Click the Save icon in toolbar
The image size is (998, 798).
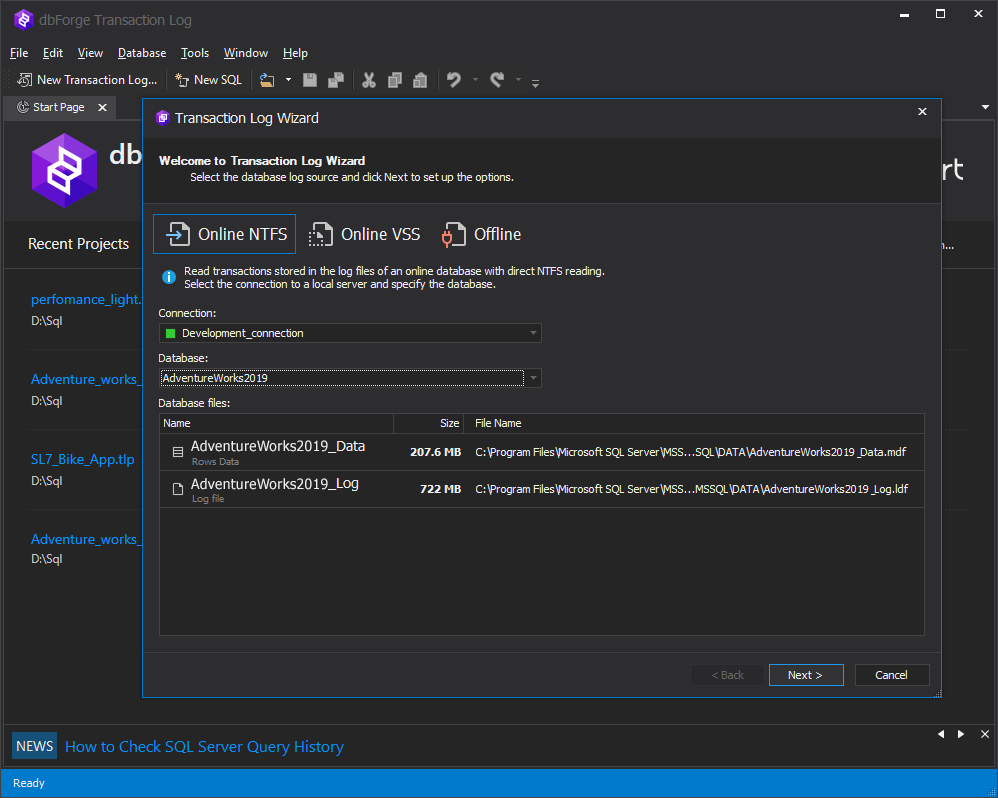[x=310, y=80]
